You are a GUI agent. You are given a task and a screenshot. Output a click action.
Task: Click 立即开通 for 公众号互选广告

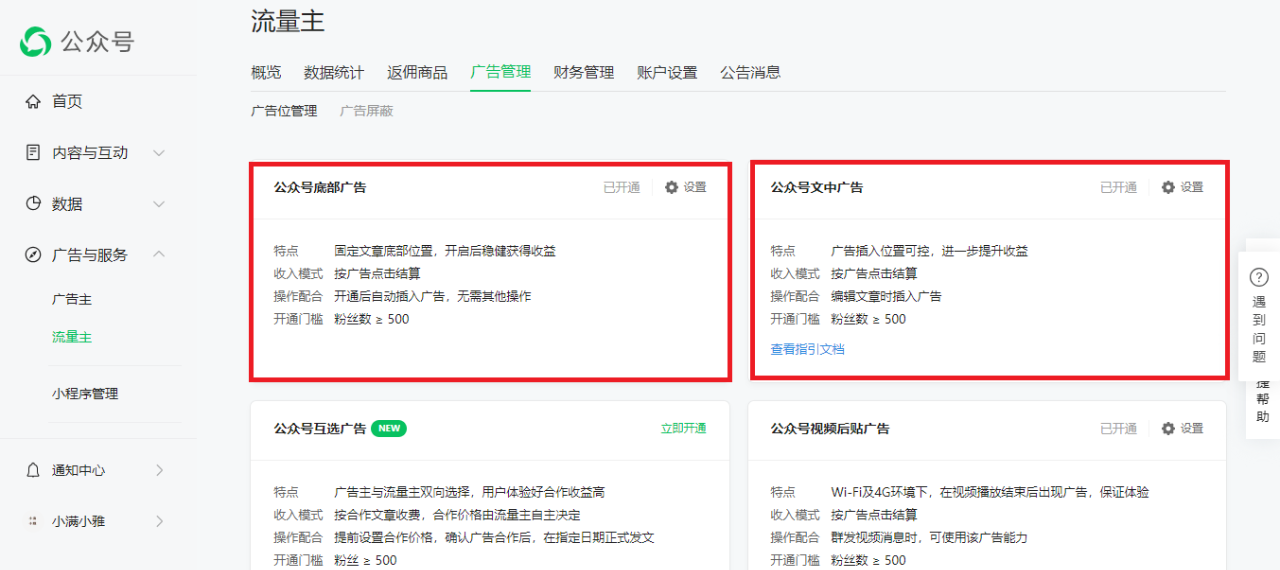pos(683,428)
